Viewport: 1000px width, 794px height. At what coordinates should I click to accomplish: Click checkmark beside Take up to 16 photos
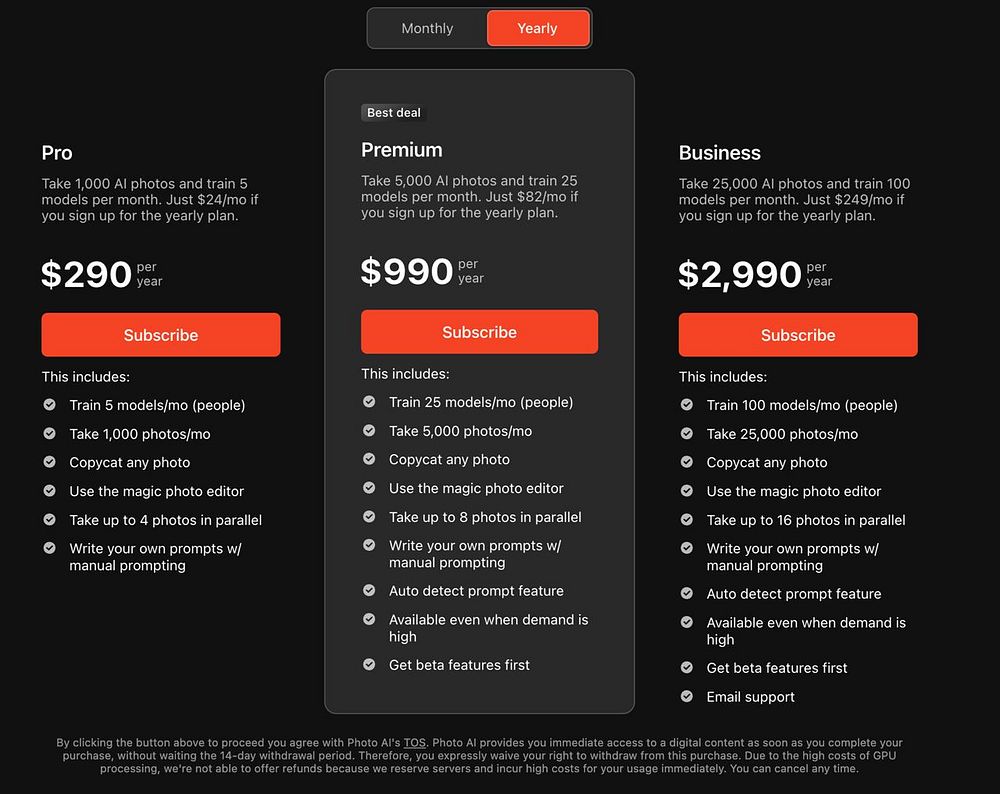coord(686,519)
